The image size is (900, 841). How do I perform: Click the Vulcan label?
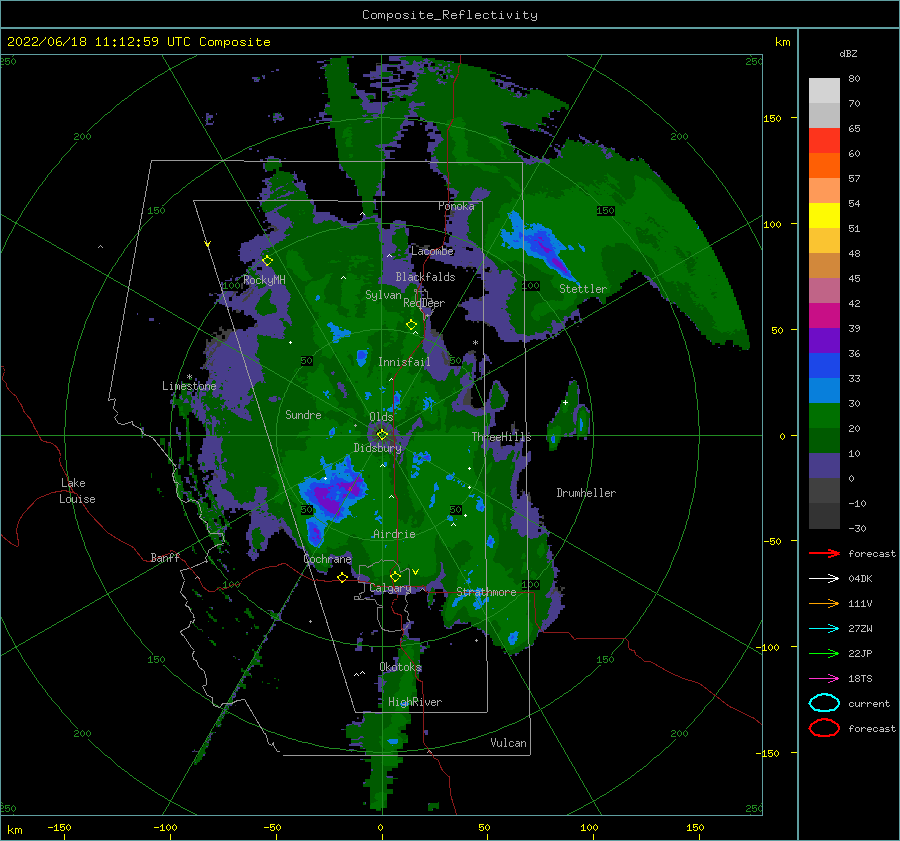pyautogui.click(x=508, y=743)
